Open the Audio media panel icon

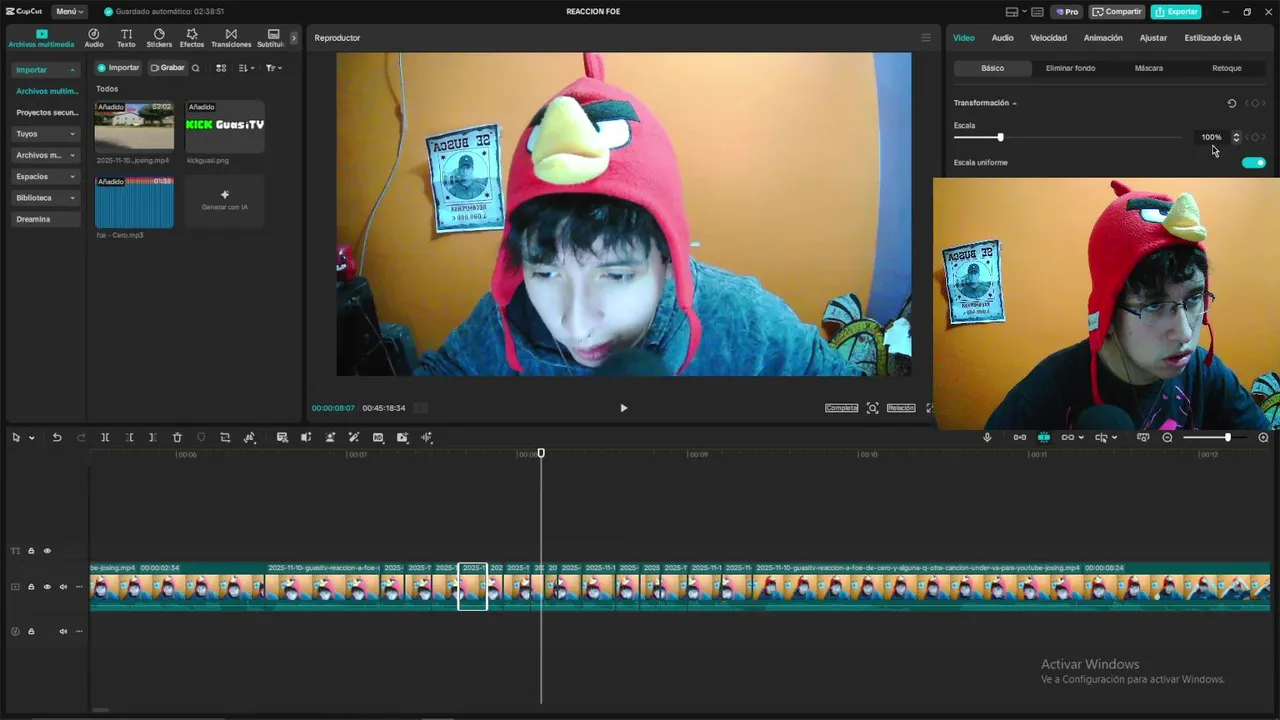[x=94, y=38]
